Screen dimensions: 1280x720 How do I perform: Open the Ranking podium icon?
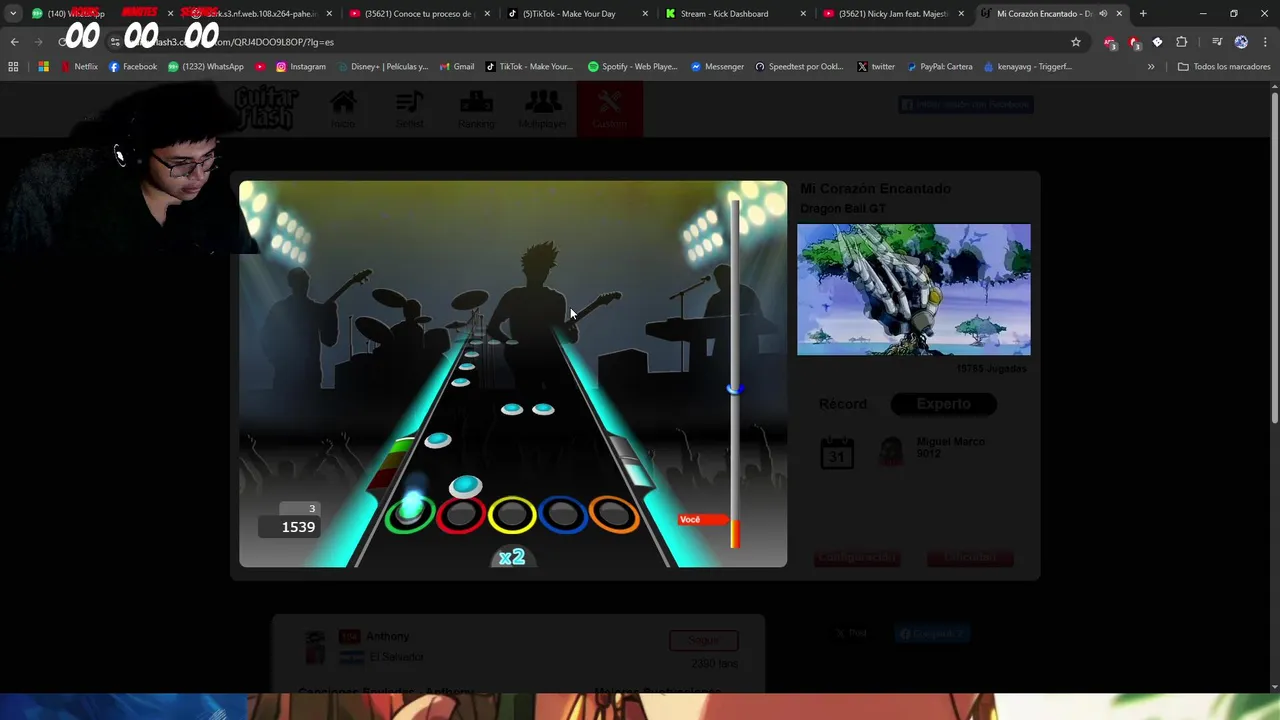click(476, 108)
